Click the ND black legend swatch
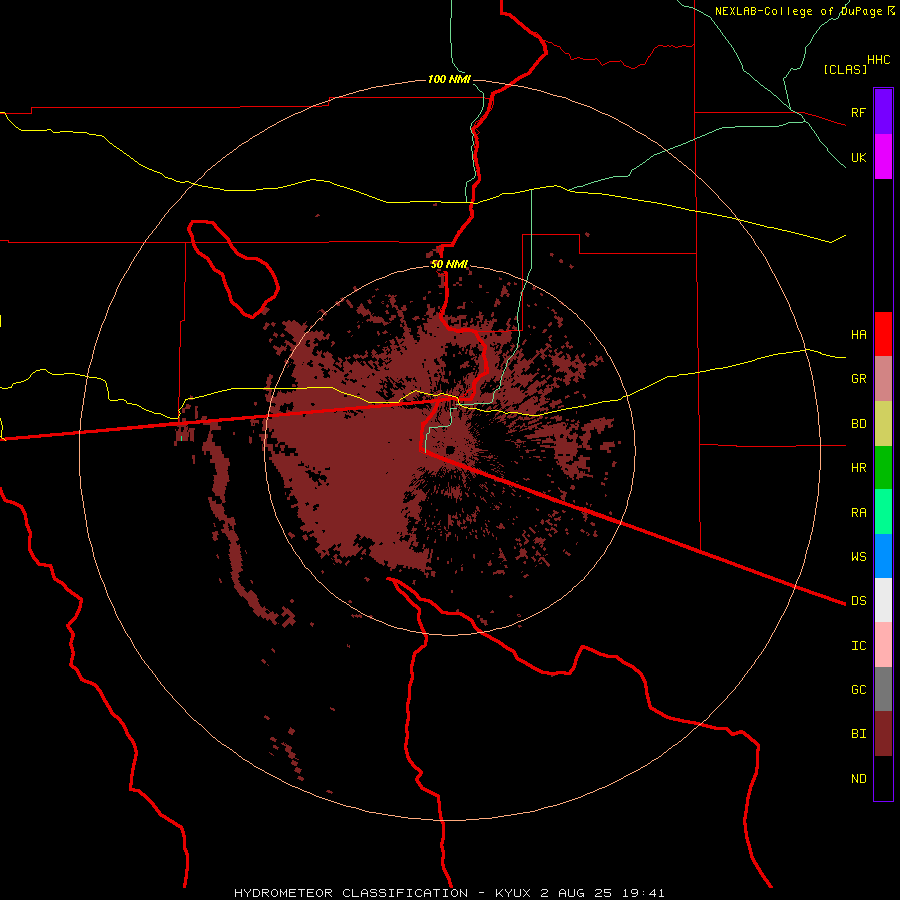The image size is (900, 900). 883,778
